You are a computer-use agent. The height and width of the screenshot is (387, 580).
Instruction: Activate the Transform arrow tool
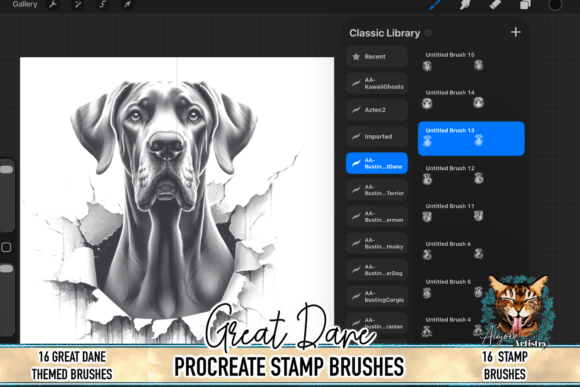pyautogui.click(x=127, y=4)
